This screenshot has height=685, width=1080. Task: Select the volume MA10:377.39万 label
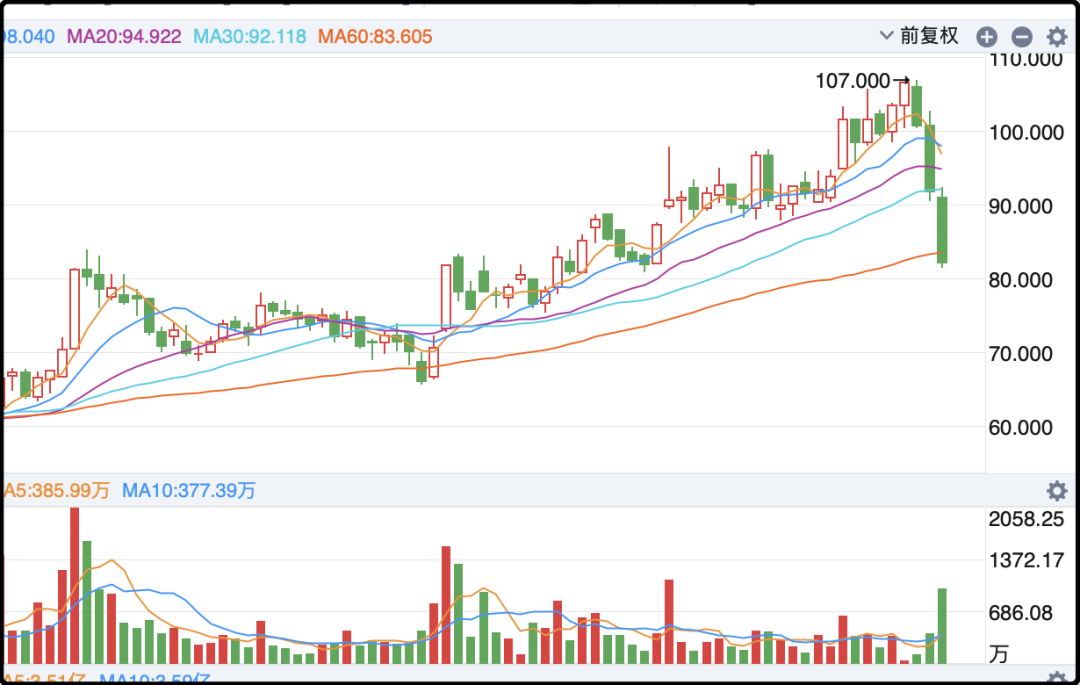[x=189, y=491]
